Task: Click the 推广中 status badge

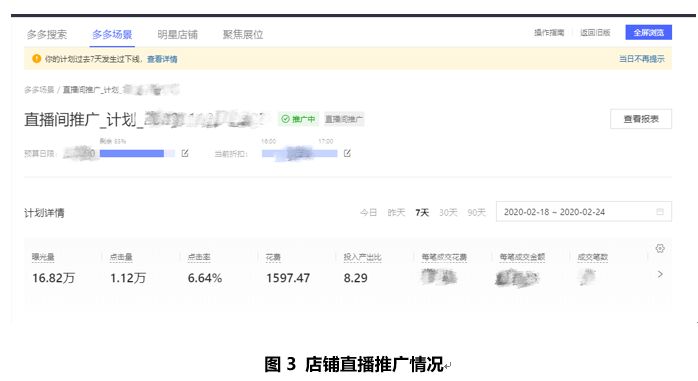Action: [298, 119]
